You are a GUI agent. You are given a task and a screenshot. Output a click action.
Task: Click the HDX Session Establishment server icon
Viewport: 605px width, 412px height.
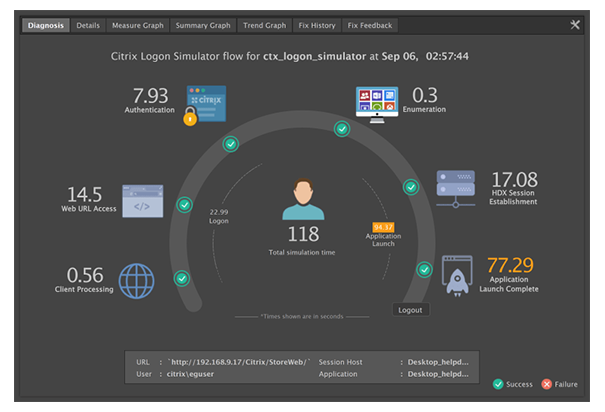(456, 189)
